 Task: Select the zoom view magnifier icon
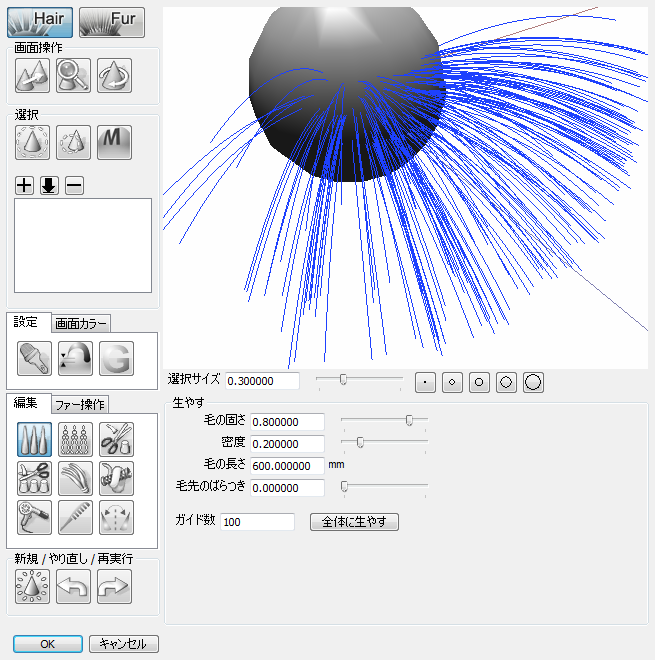click(73, 76)
